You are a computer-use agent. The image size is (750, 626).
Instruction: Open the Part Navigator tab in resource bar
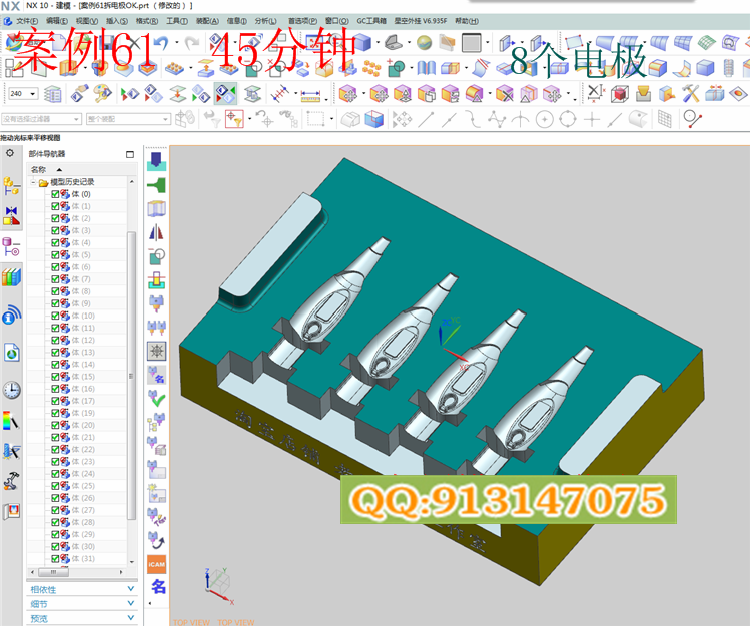(x=11, y=246)
